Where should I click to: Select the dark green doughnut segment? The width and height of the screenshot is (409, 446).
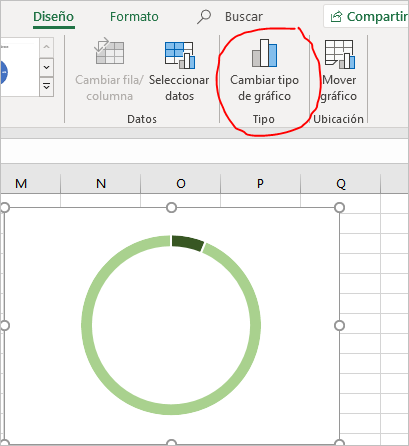click(x=187, y=243)
